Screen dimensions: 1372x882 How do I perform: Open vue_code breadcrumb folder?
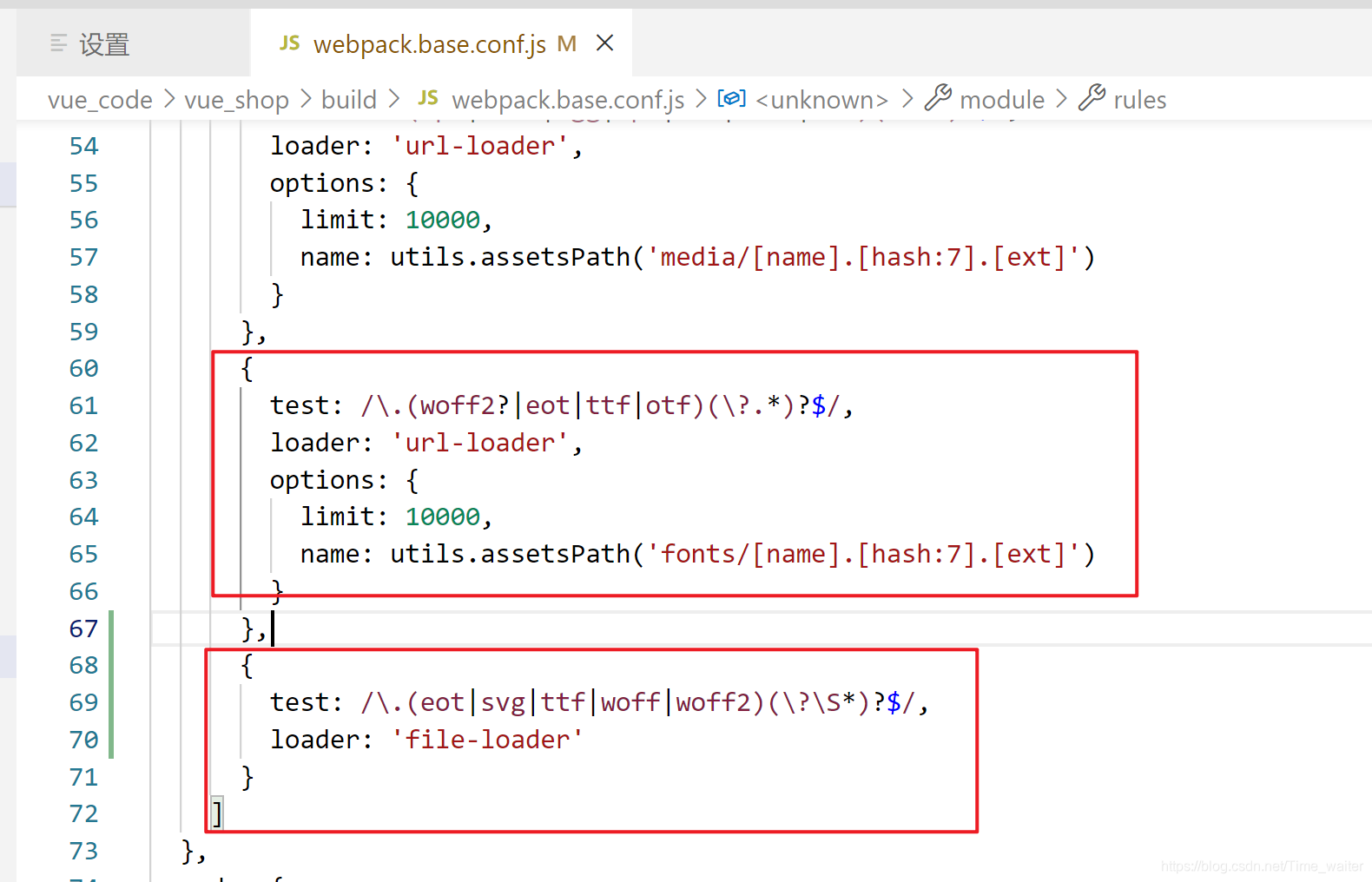tap(100, 100)
